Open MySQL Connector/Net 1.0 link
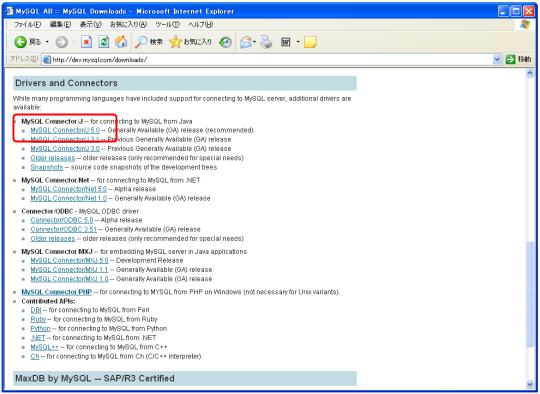Image resolution: width=540 pixels, height=394 pixels. coord(69,198)
